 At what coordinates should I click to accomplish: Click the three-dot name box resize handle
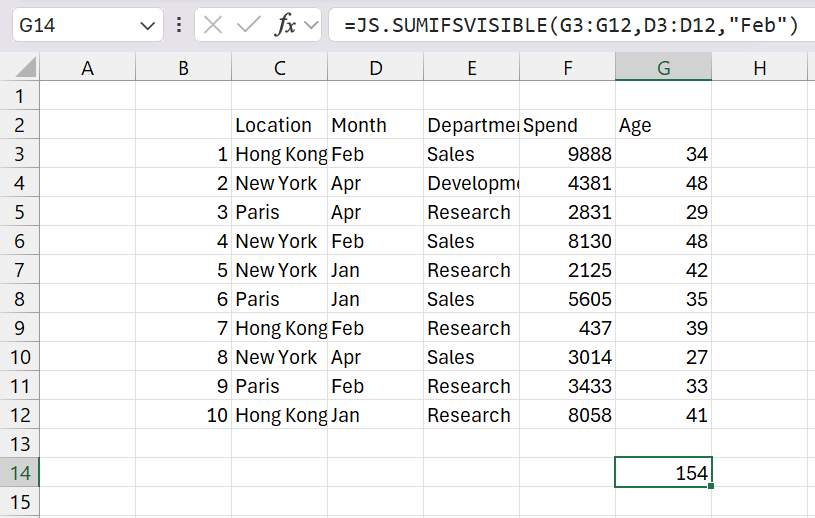179,25
